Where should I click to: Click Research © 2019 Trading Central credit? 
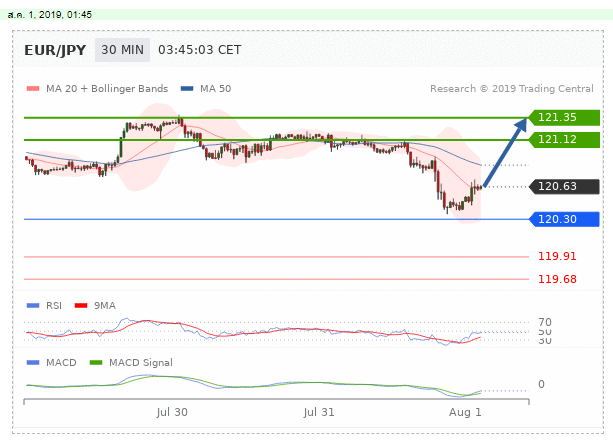pyautogui.click(x=512, y=89)
